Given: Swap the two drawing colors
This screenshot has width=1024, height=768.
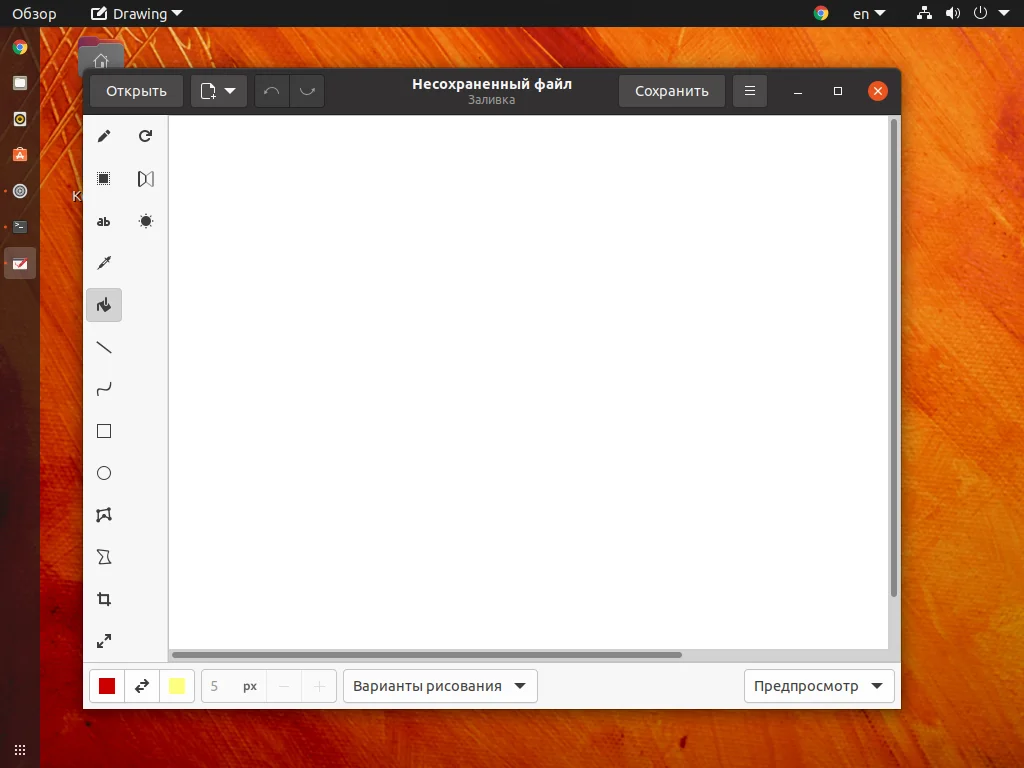Looking at the screenshot, I should pos(142,686).
